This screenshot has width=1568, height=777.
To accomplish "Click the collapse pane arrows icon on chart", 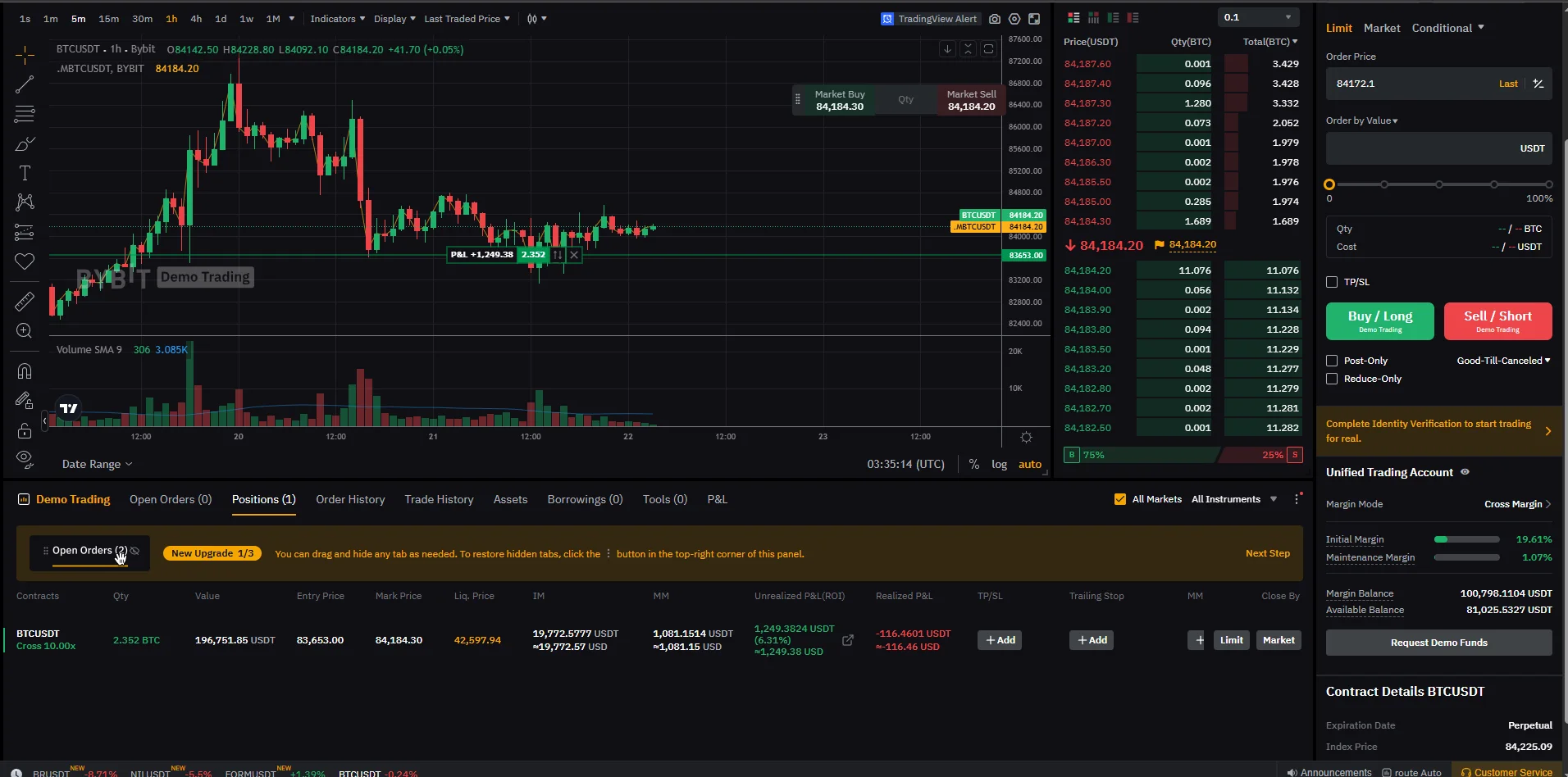I will tap(968, 49).
